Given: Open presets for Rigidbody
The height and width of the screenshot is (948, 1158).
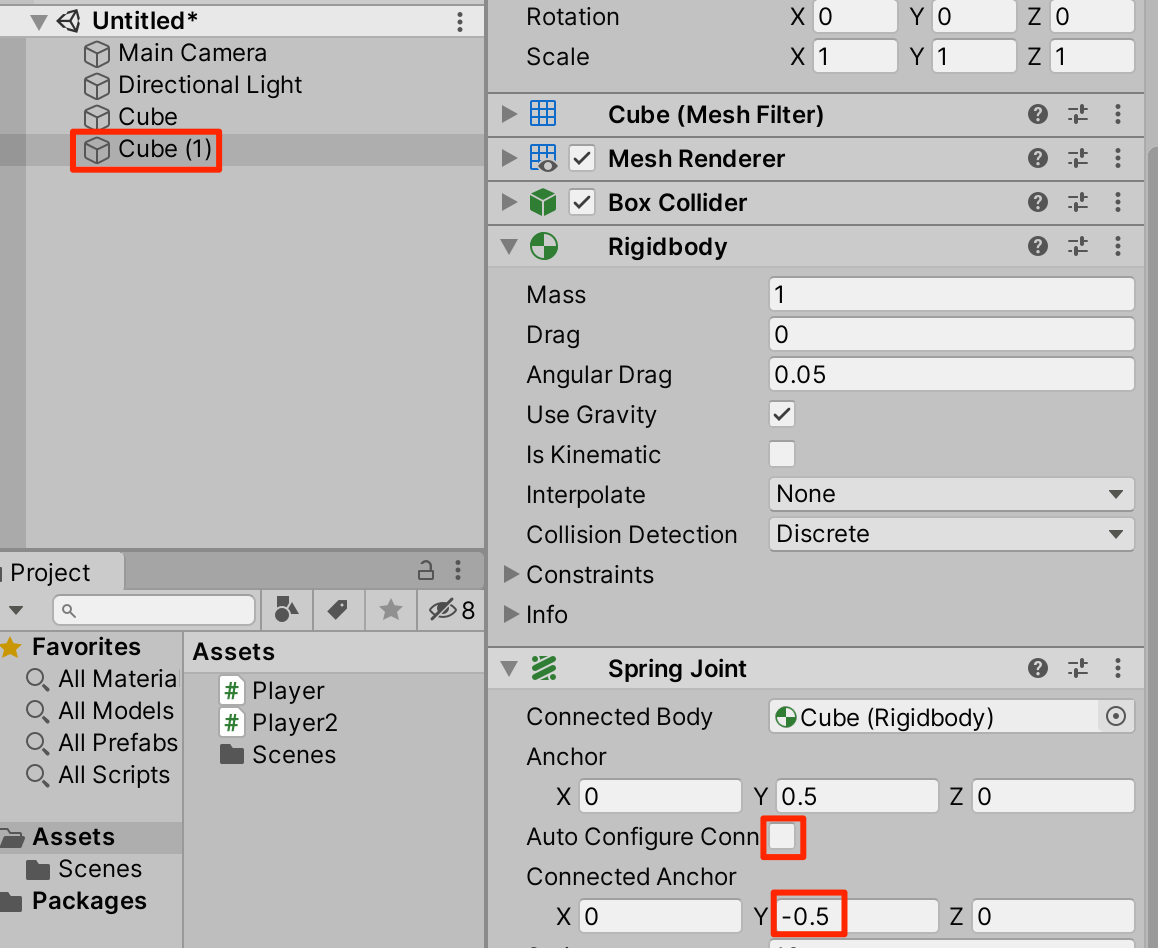Looking at the screenshot, I should pos(1078,247).
